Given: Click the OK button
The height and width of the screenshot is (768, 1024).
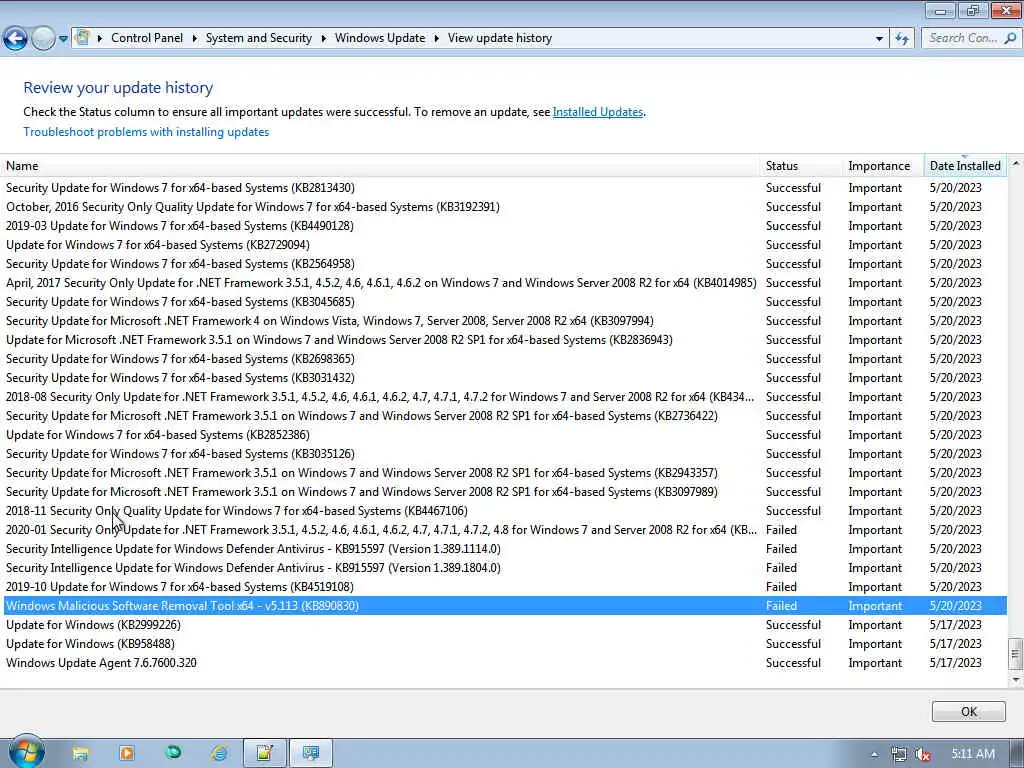Looking at the screenshot, I should click(x=968, y=711).
